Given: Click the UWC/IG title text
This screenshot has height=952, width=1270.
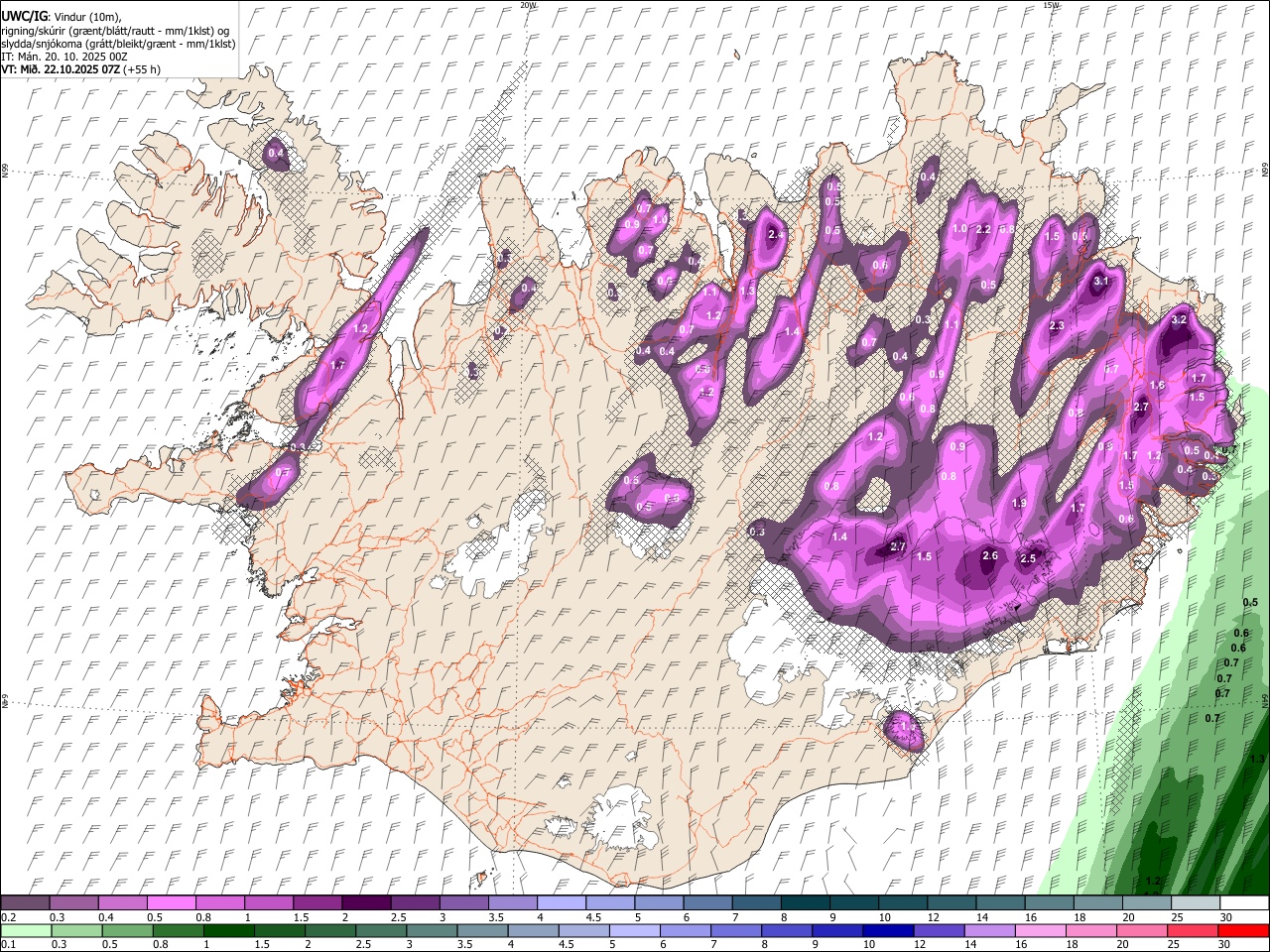Looking at the screenshot, I should pyautogui.click(x=24, y=15).
